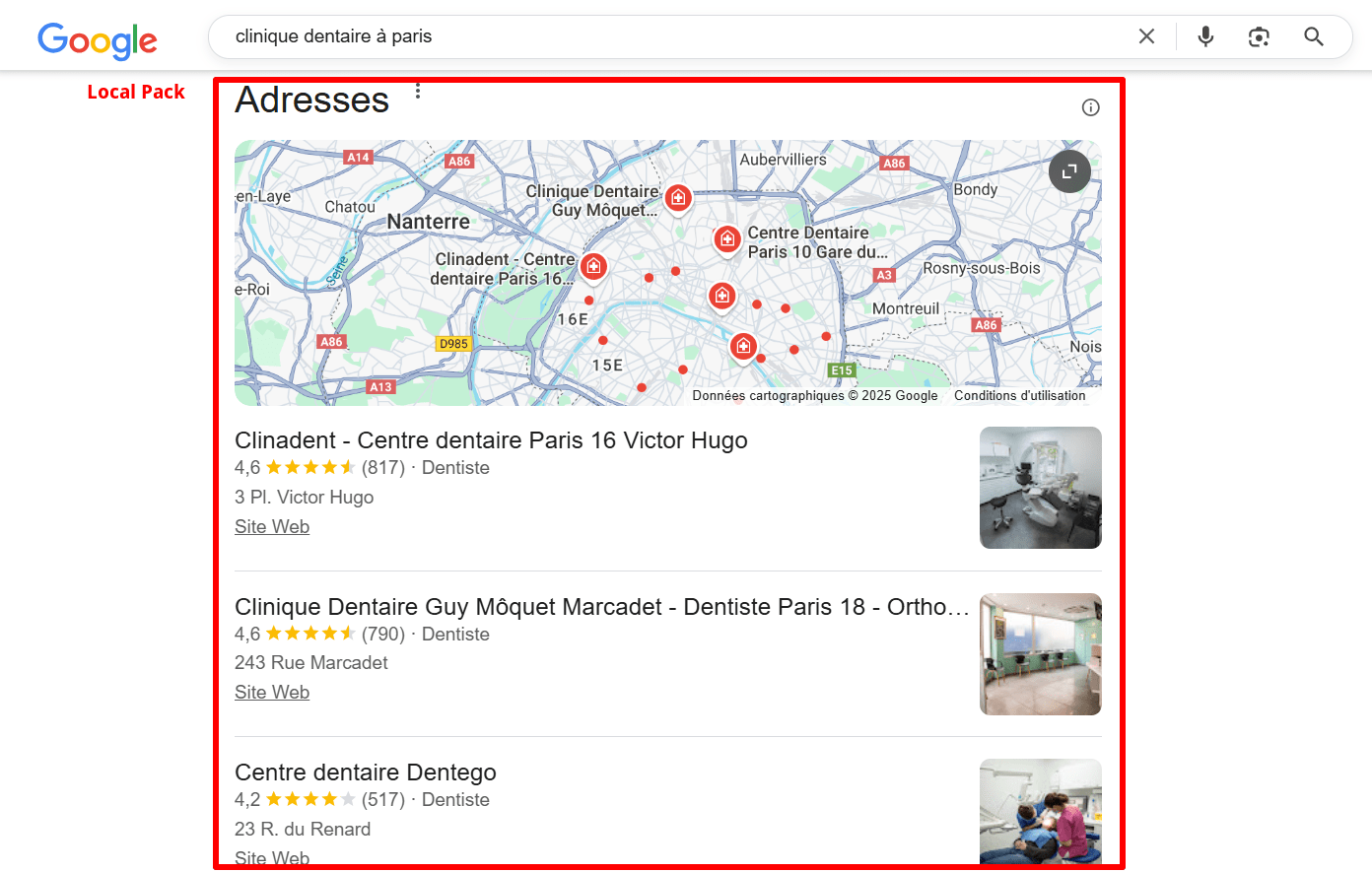View the Clinadent Victor Hugo photo thumbnail
The image size is (1372, 873).
pyautogui.click(x=1041, y=488)
